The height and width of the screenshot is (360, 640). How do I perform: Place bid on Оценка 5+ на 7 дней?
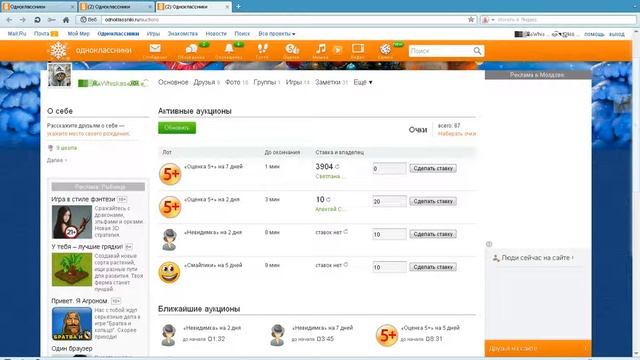point(433,168)
